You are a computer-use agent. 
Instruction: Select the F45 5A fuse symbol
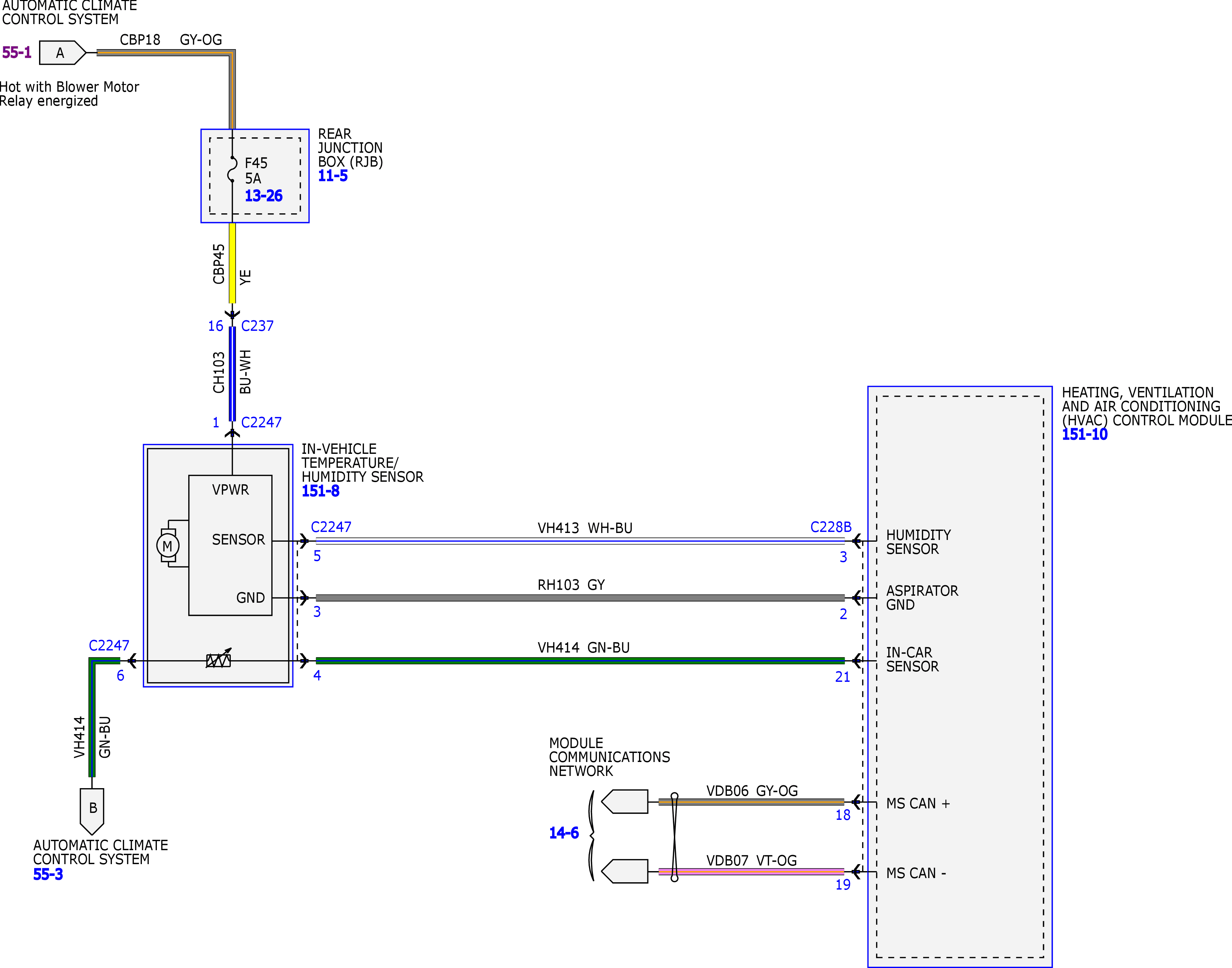point(232,169)
